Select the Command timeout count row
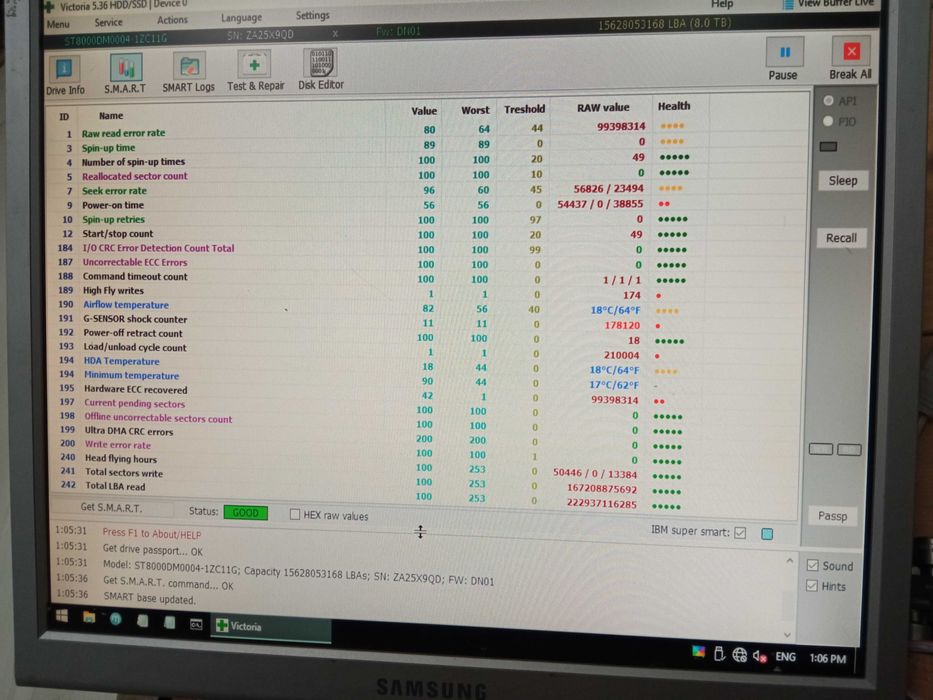This screenshot has width=933, height=700. click(372, 277)
